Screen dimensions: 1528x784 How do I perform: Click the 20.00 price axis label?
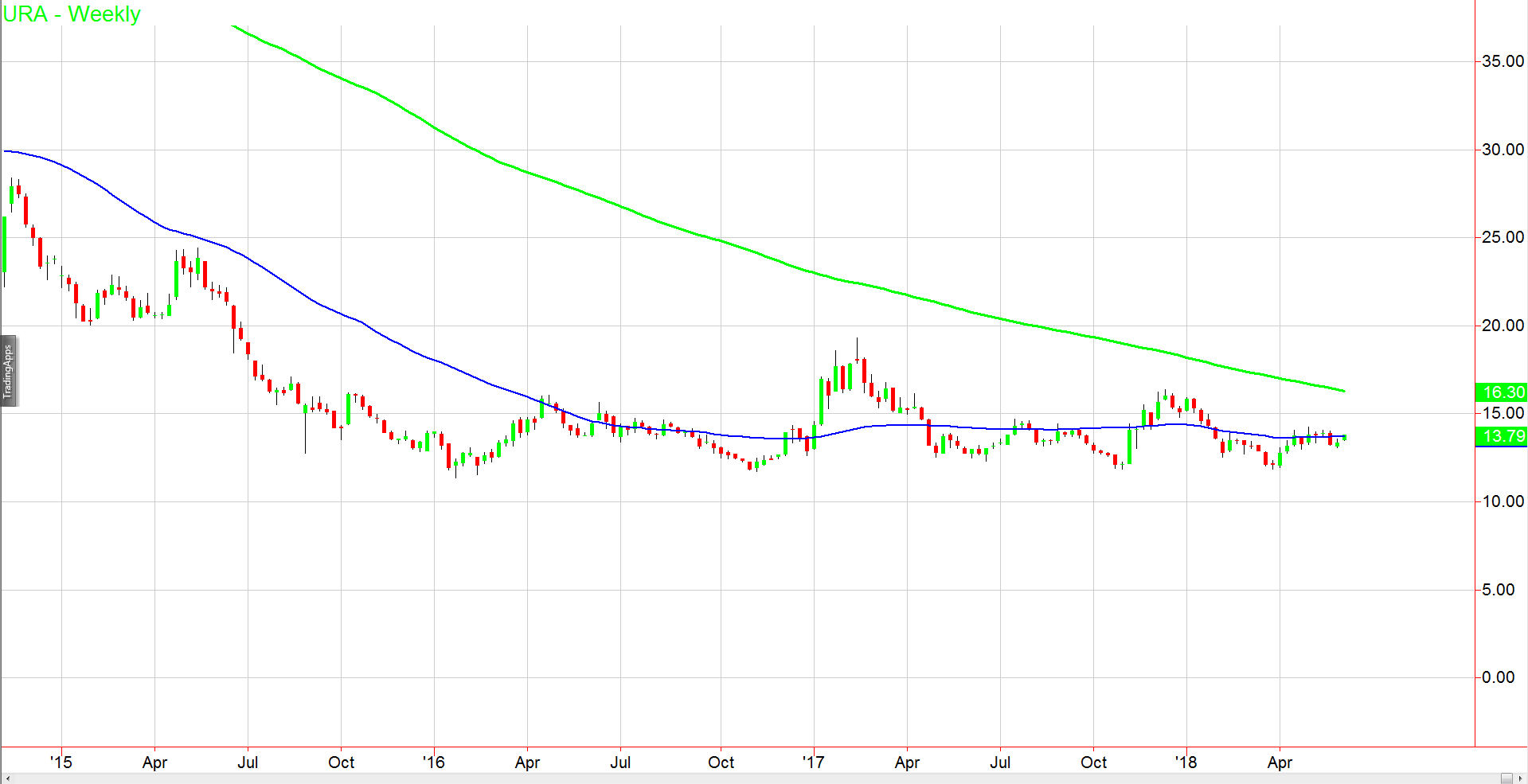click(1503, 326)
